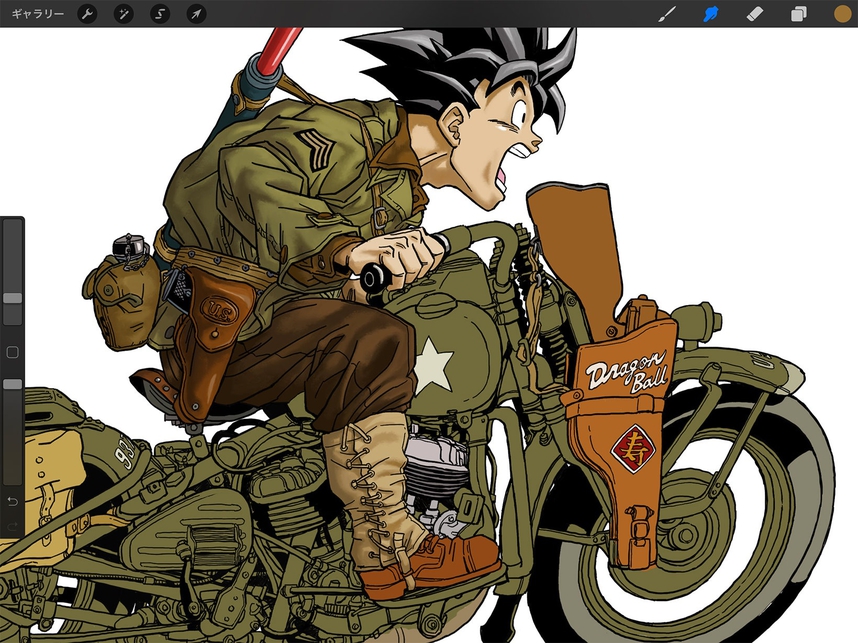
Task: Open the Layers panel
Action: [x=799, y=14]
